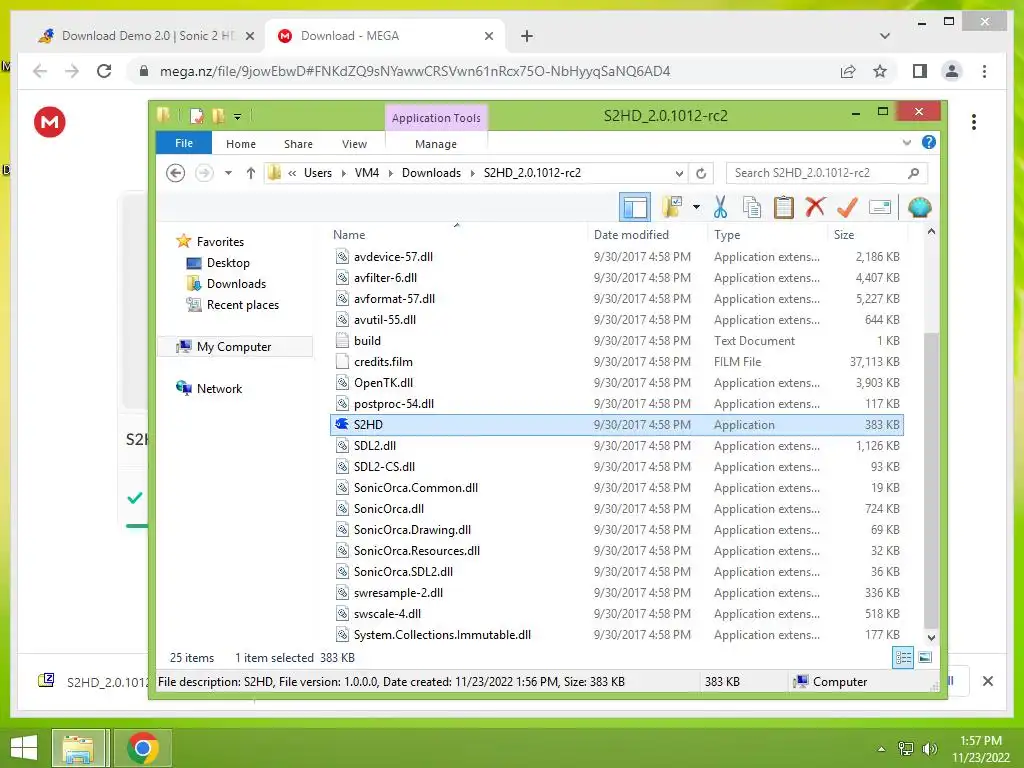
Task: Select My Computer in navigation pane
Action: pyautogui.click(x=234, y=347)
